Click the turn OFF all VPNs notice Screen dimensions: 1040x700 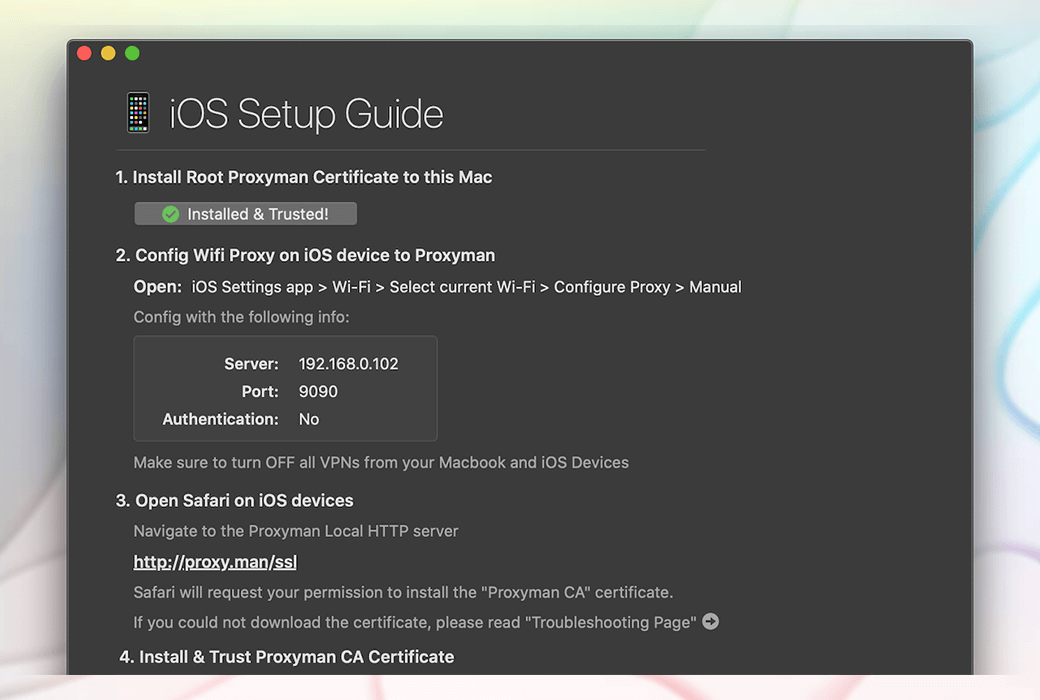coord(381,462)
